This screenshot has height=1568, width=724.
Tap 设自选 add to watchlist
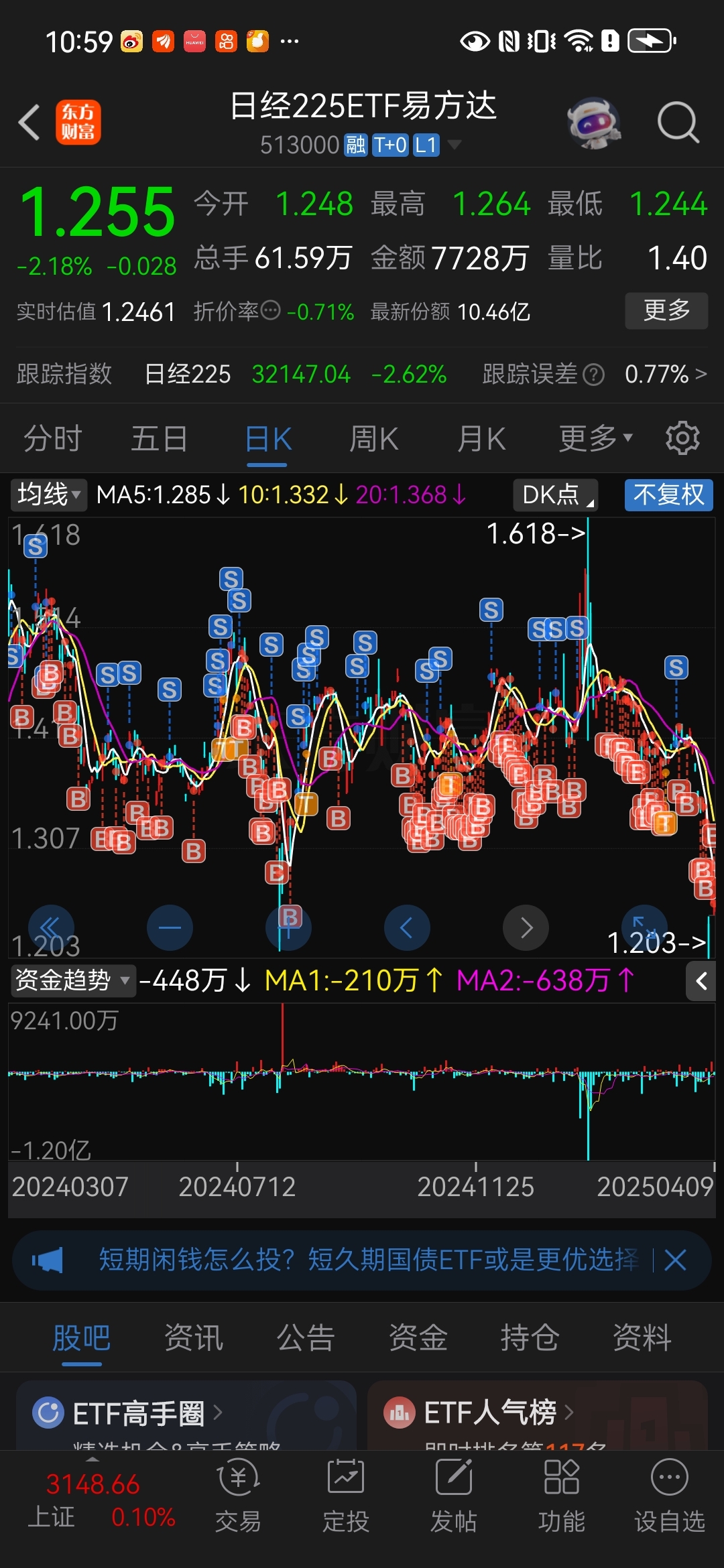(670, 1497)
